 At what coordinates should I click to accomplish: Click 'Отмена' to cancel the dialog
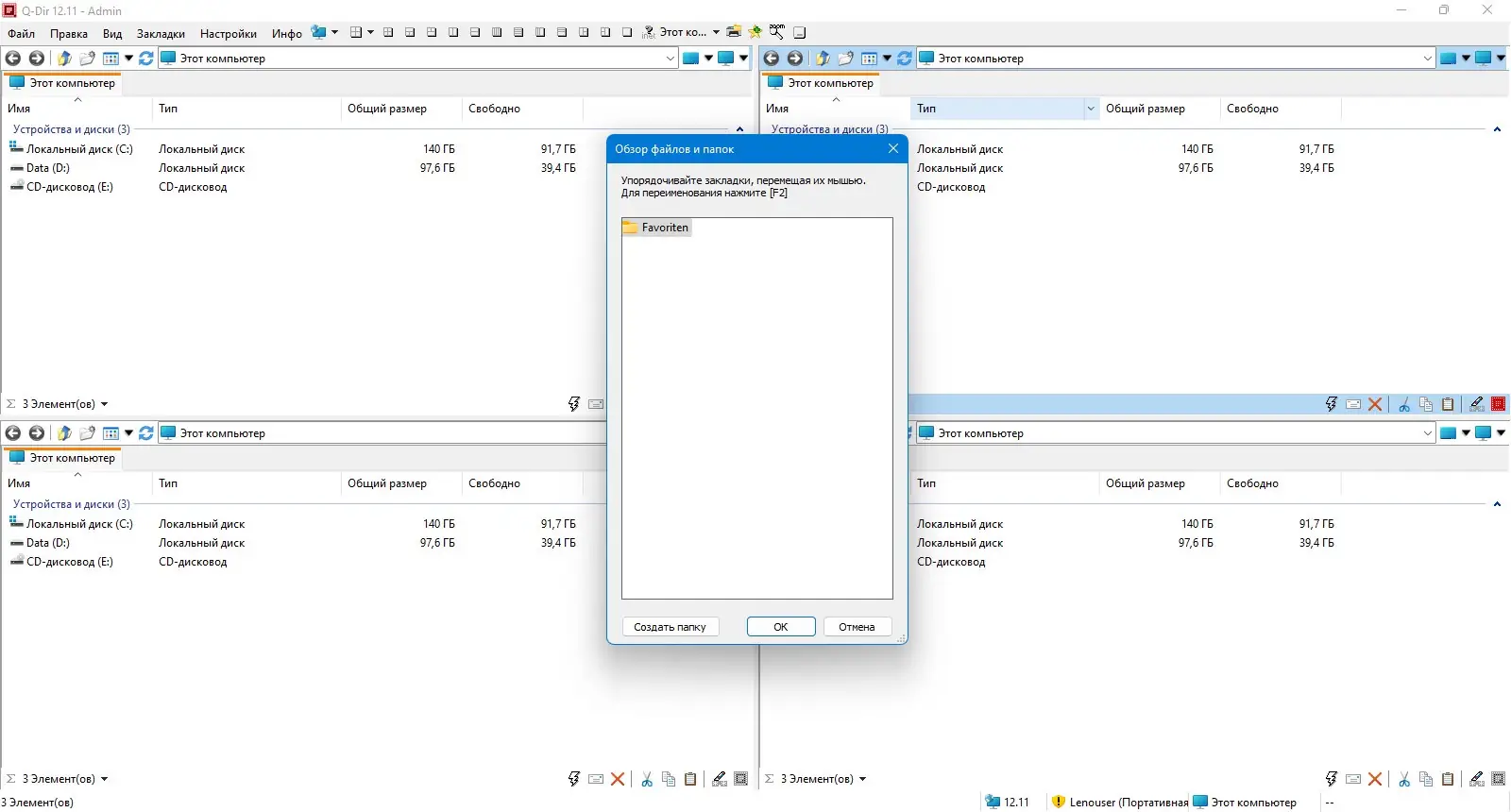tap(857, 627)
